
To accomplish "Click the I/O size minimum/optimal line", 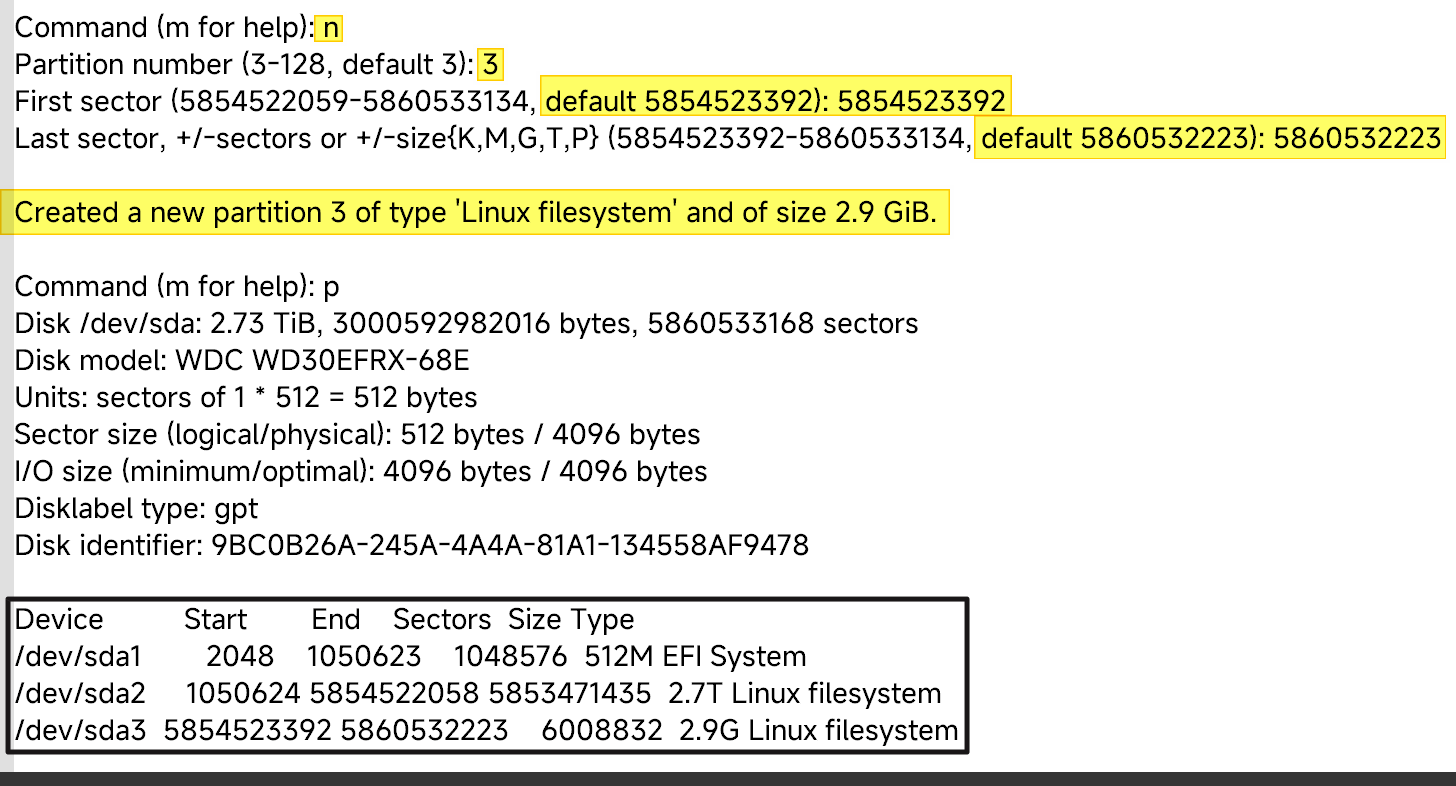I will (361, 472).
